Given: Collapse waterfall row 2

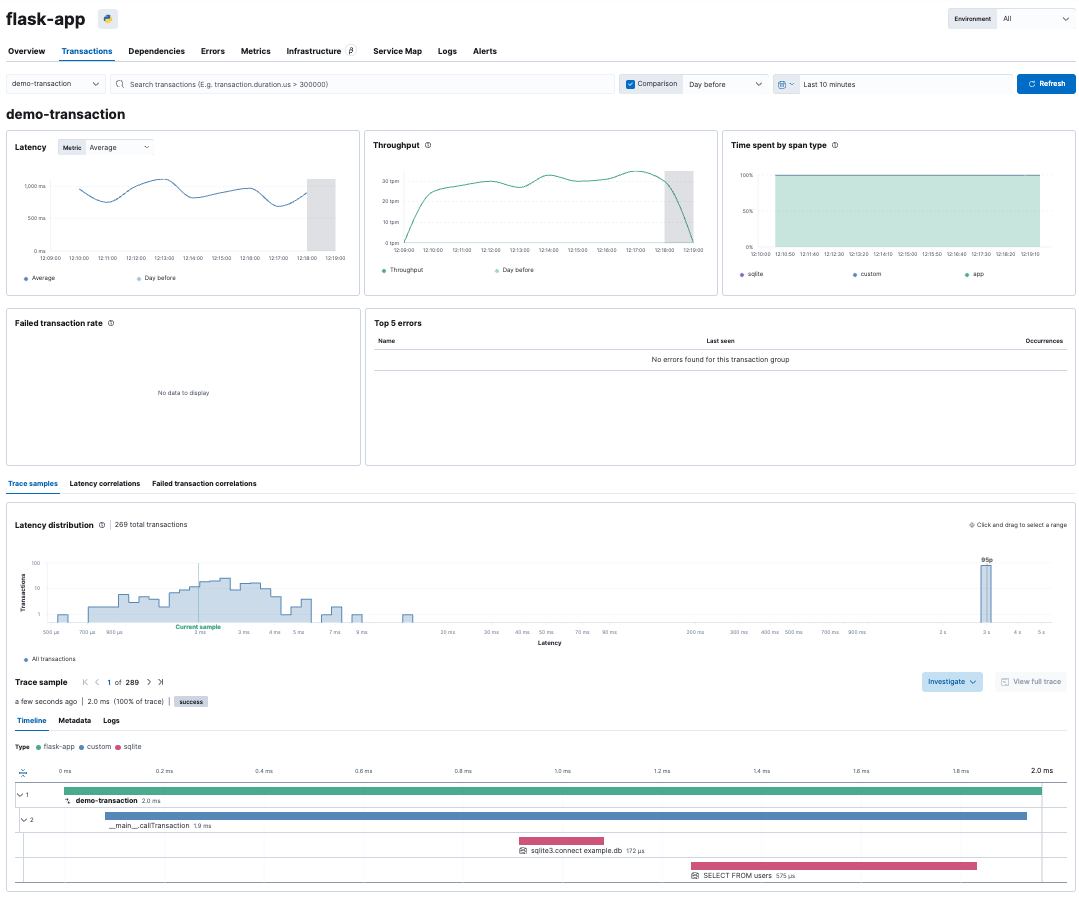Looking at the screenshot, I should tap(24, 820).
